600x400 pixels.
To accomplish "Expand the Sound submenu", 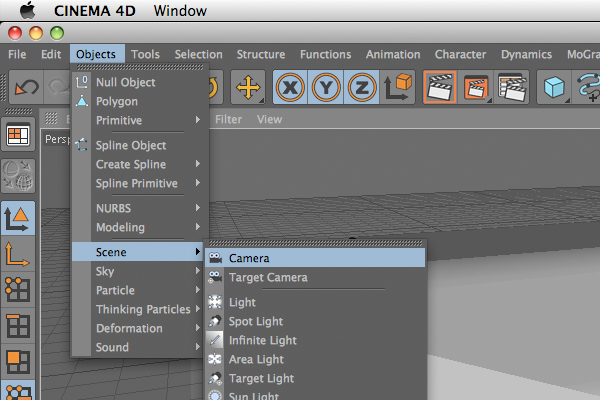I will [138, 347].
